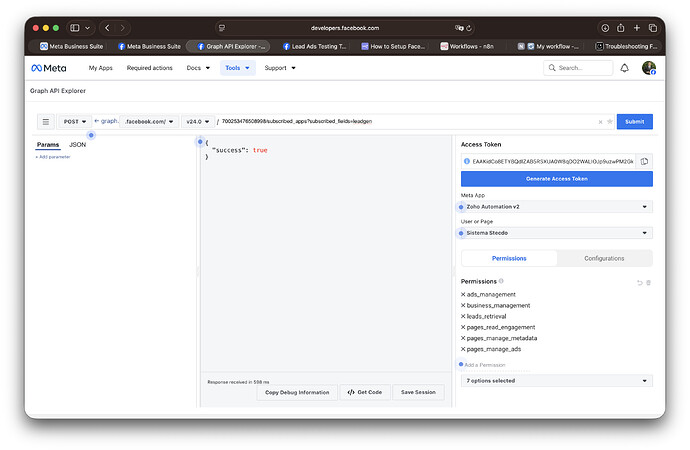This screenshot has height=450, width=690.
Task: Click Generate Access Token
Action: (556, 179)
